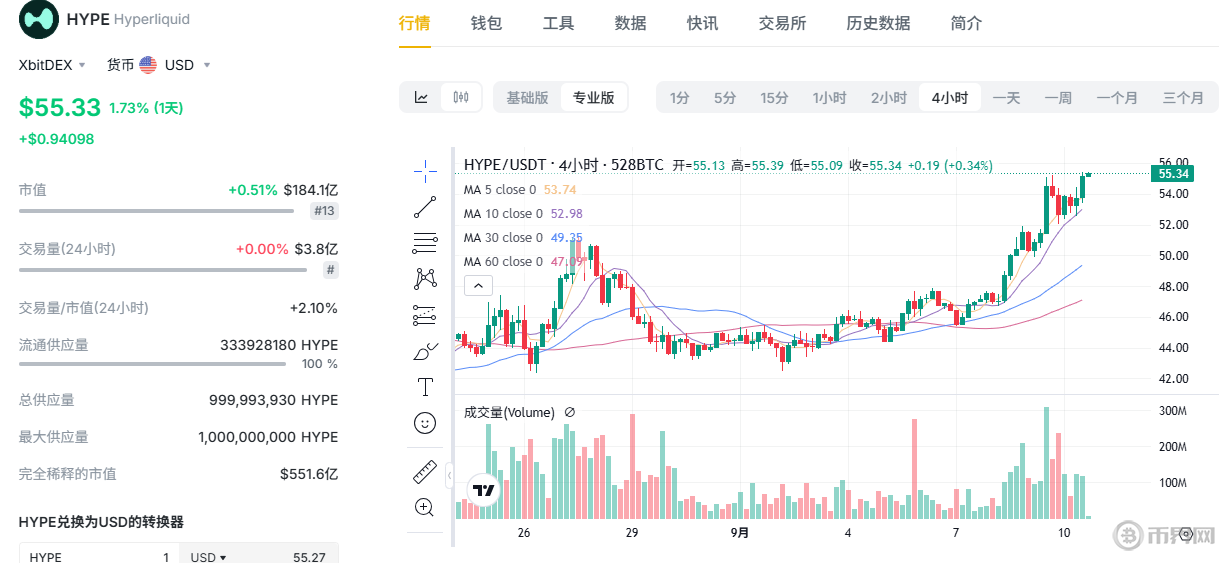The width and height of the screenshot is (1226, 563).
Task: Open the XbitDEX exchange dropdown
Action: click(52, 65)
